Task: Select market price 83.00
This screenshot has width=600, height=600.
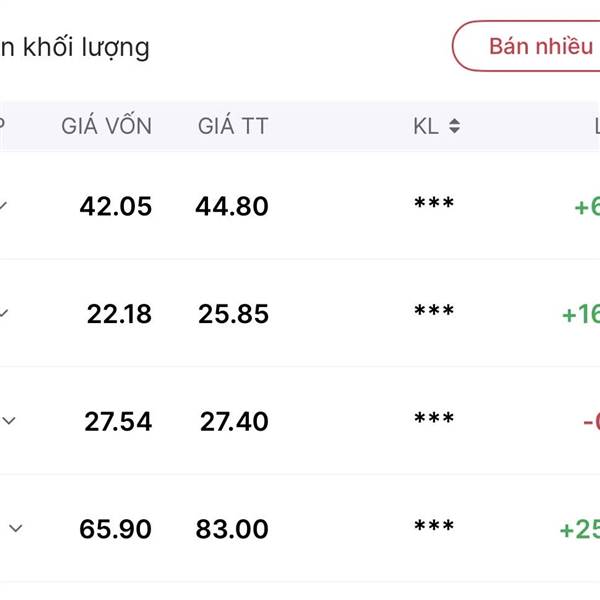Action: tap(232, 529)
